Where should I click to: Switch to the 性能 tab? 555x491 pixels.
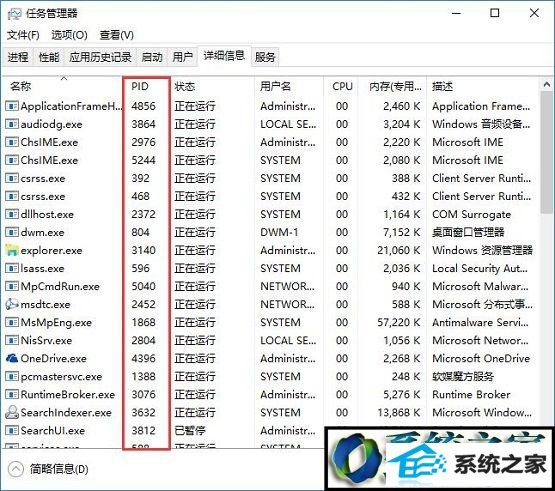point(48,57)
